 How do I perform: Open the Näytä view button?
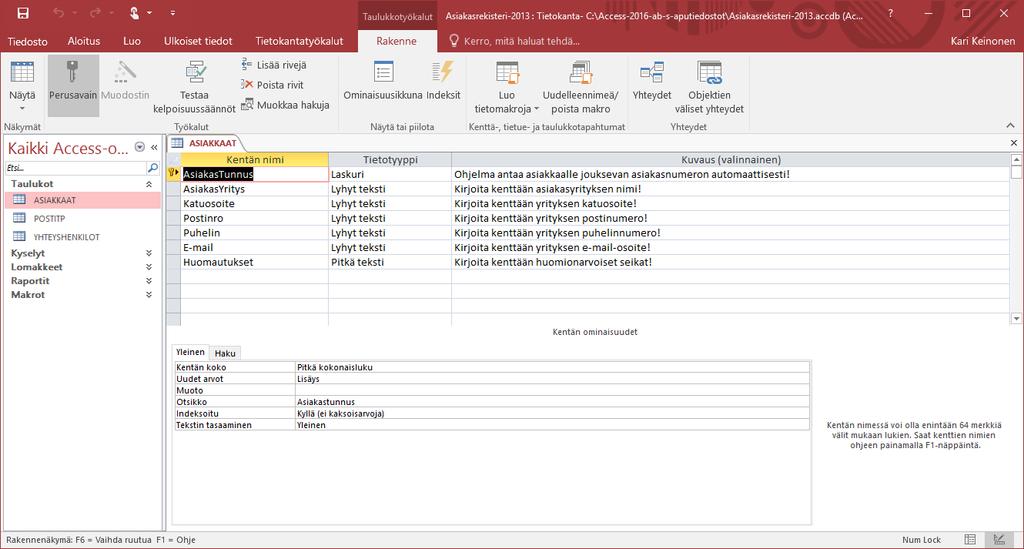tap(22, 85)
